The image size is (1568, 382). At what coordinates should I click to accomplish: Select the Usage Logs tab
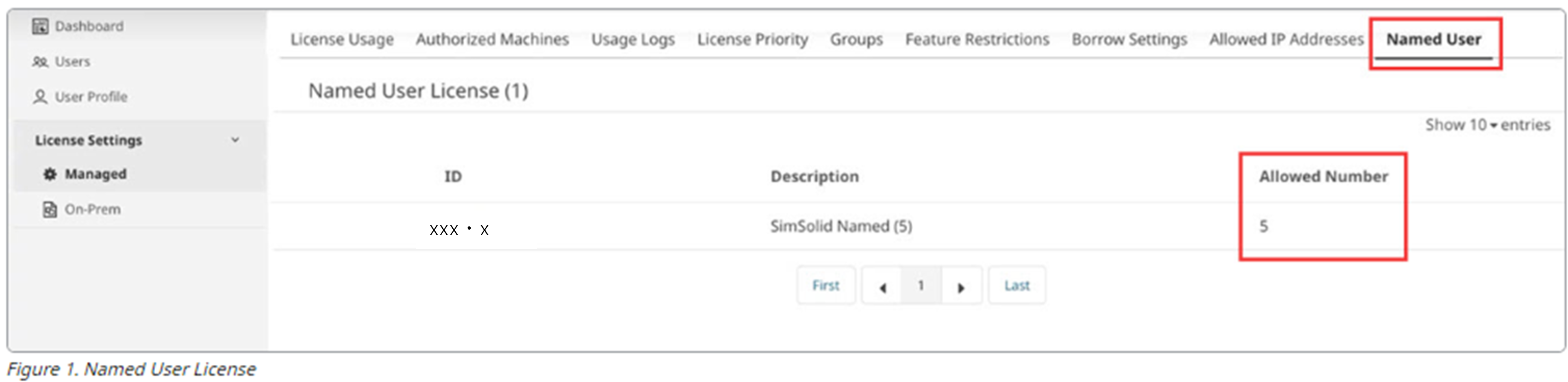[x=633, y=39]
